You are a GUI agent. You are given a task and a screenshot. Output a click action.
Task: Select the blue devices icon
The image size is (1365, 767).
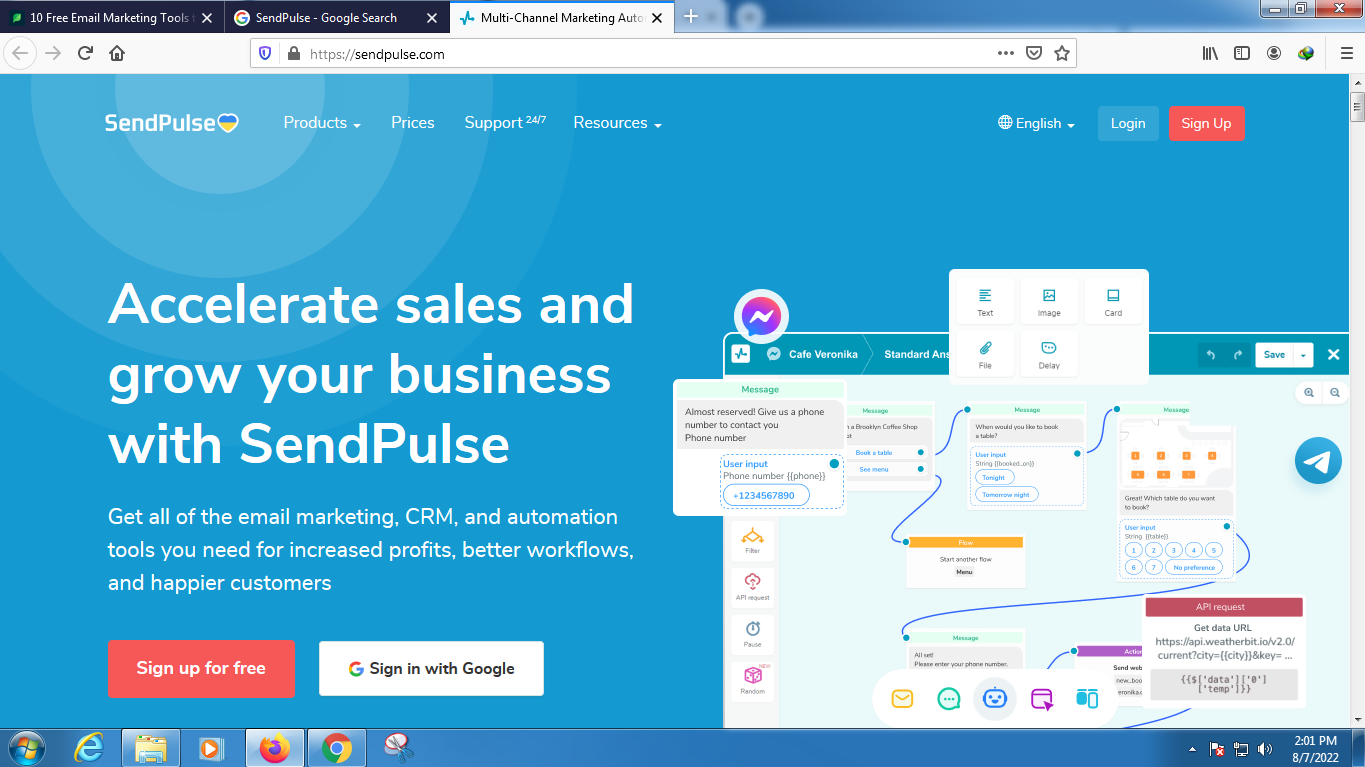point(1087,699)
